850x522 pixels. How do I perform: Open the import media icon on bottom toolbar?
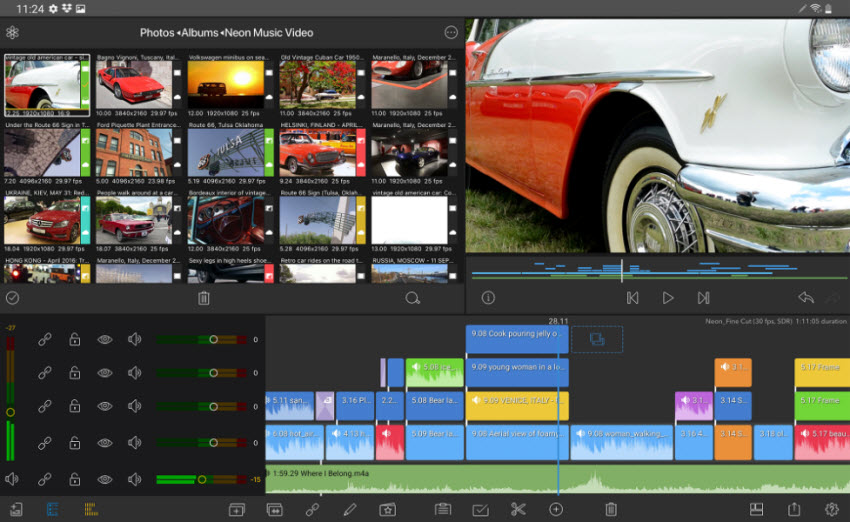16,509
